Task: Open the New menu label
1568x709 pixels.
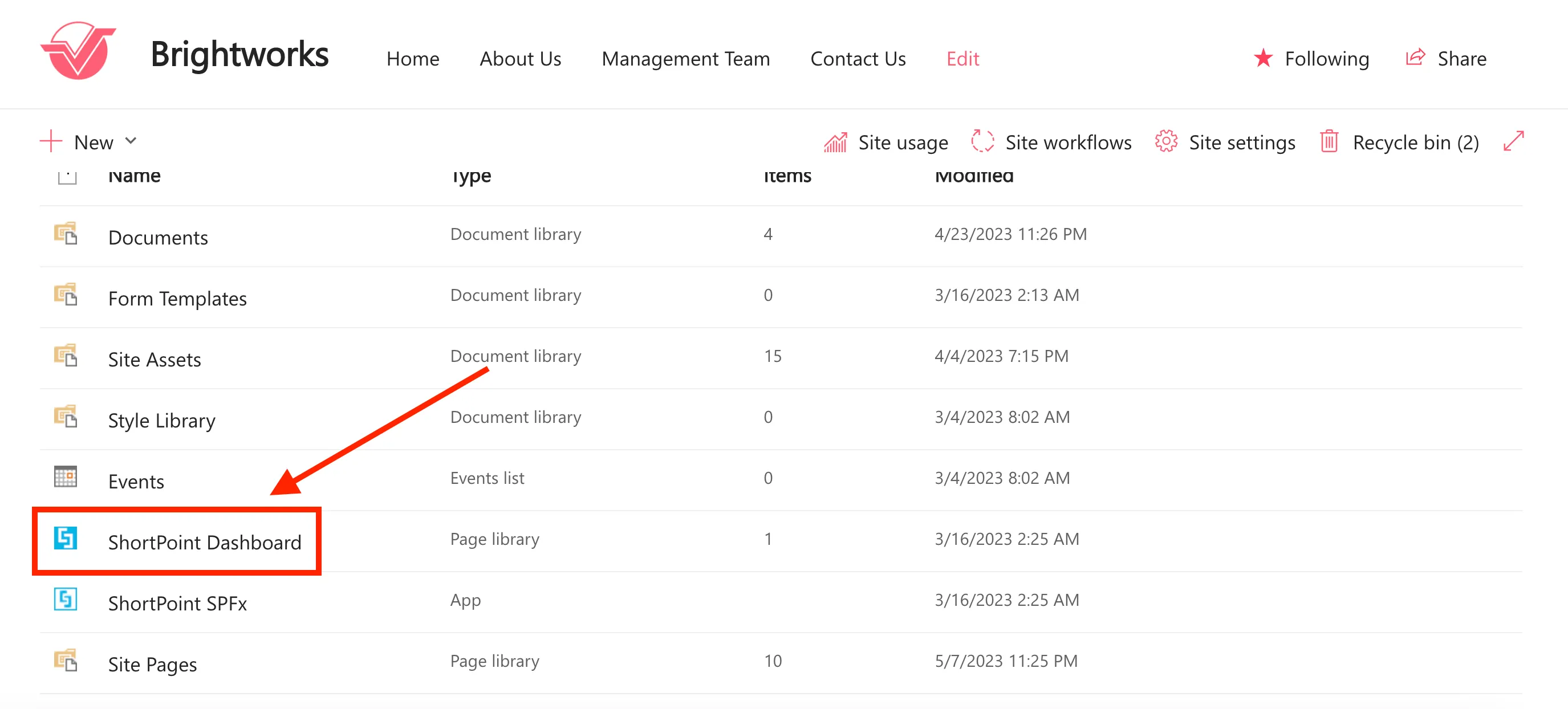Action: click(x=94, y=142)
